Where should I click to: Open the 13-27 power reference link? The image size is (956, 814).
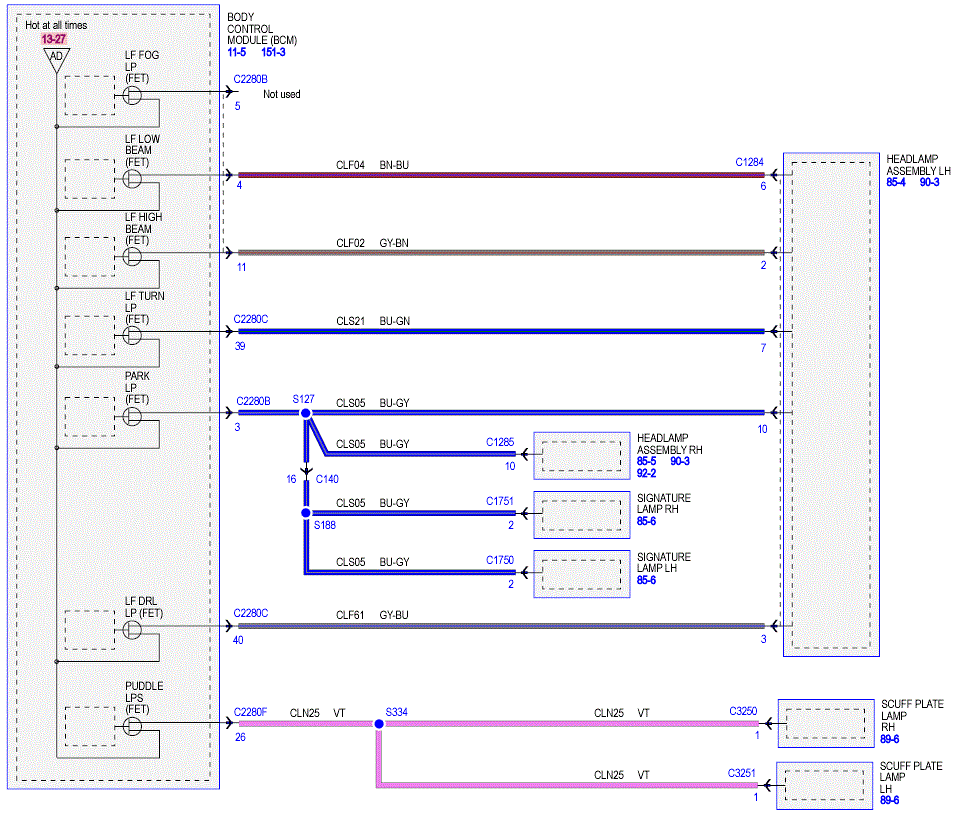[53, 39]
